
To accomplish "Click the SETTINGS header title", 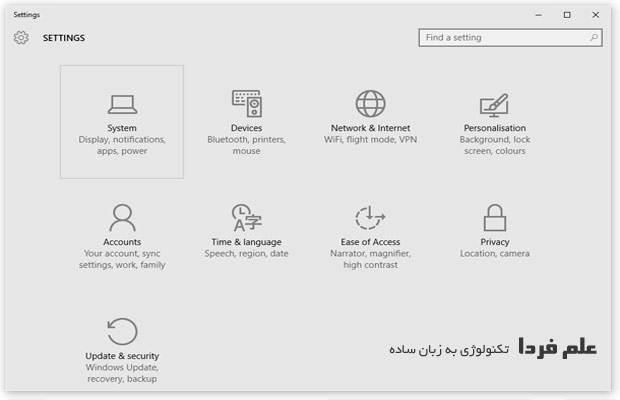I will click(64, 38).
